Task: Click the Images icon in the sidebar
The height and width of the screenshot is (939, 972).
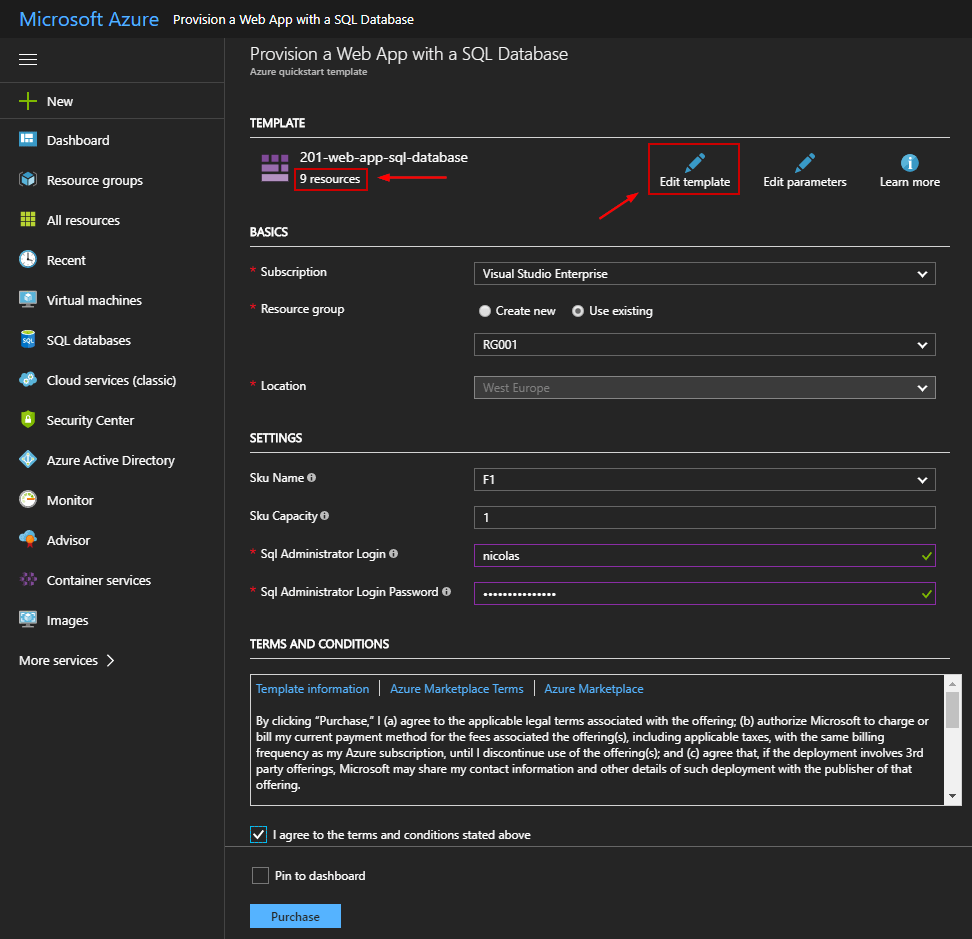Action: pyautogui.click(x=28, y=619)
